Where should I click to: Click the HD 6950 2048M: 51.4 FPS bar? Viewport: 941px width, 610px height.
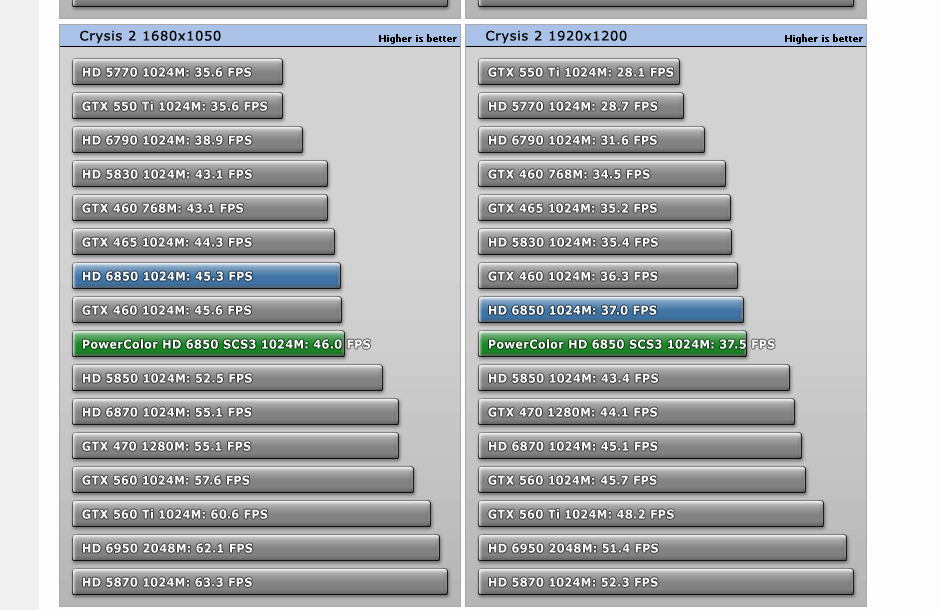(663, 548)
